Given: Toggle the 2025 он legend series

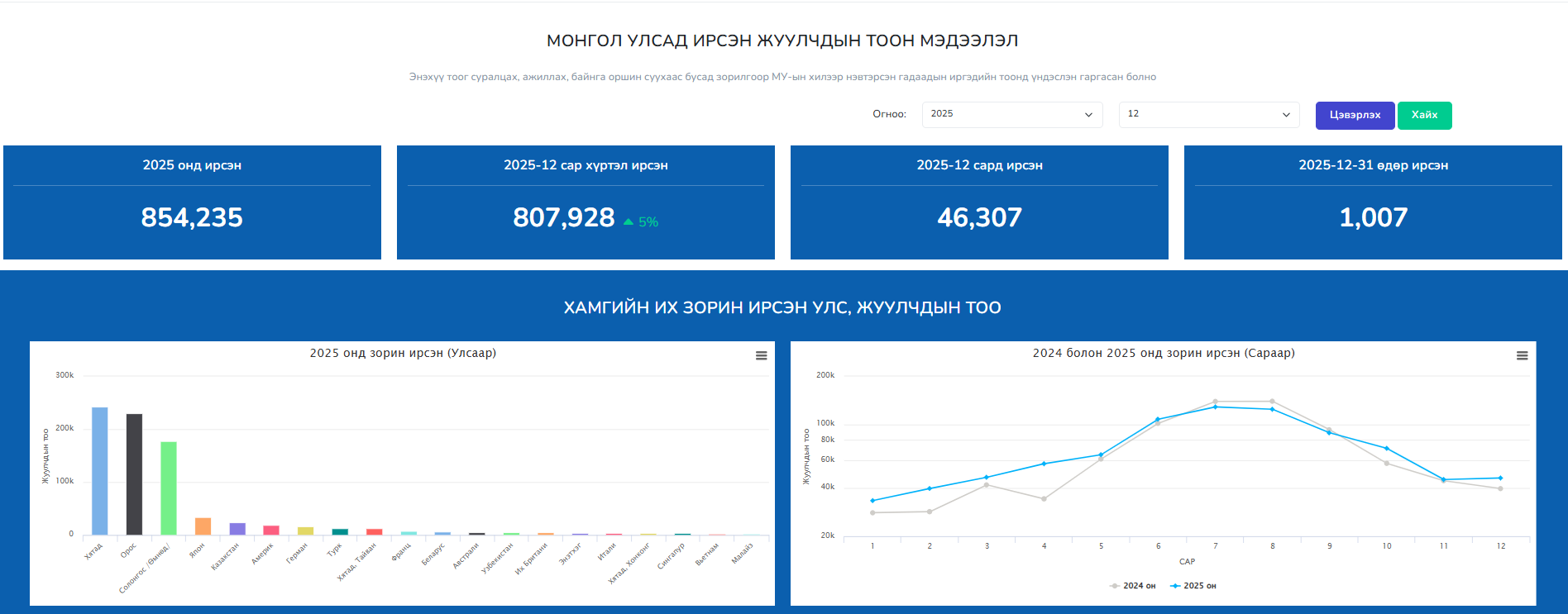Looking at the screenshot, I should [1193, 586].
